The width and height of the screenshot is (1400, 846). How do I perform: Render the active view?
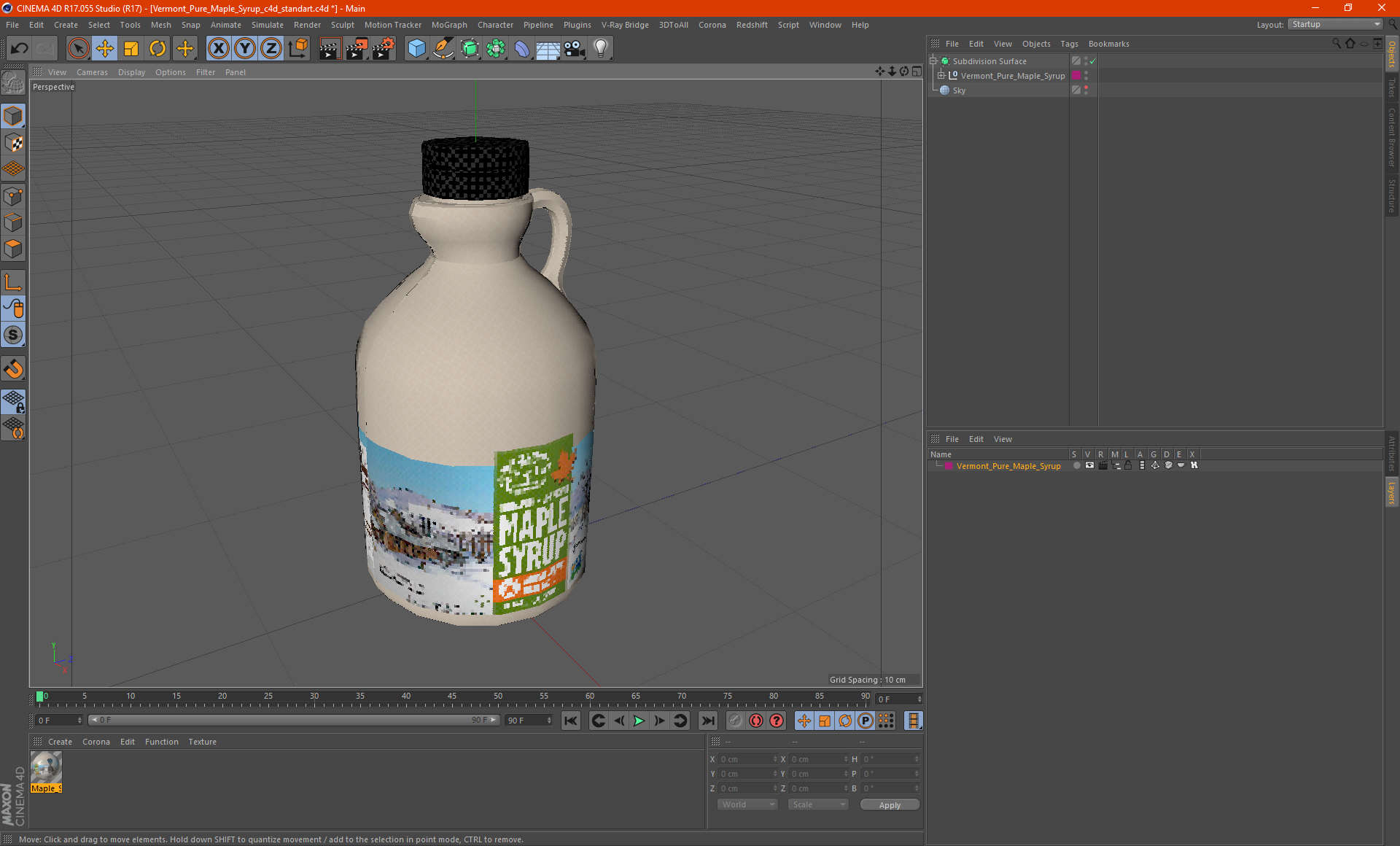330,49
